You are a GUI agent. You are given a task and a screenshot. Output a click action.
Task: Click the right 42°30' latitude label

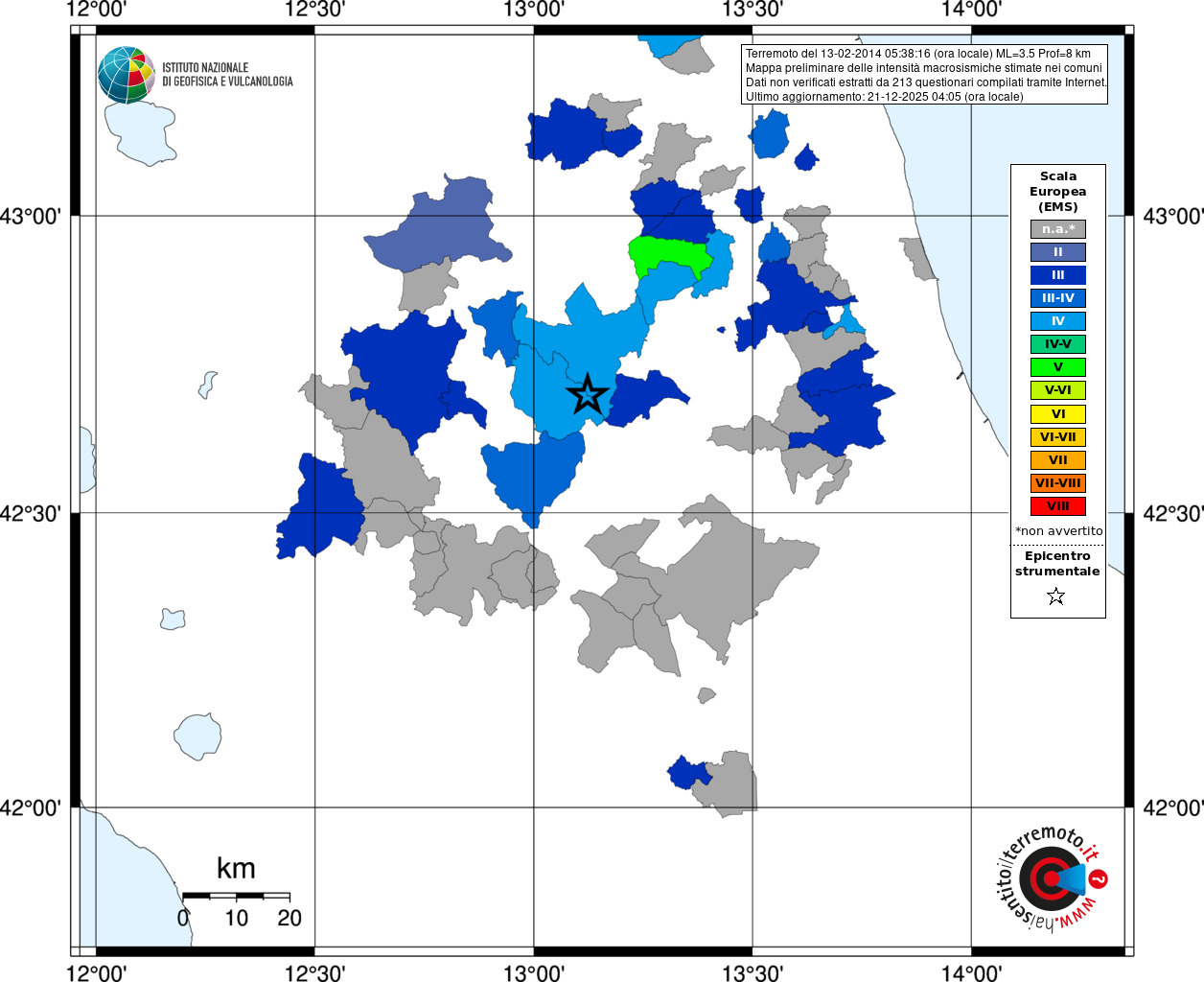pos(1172,514)
